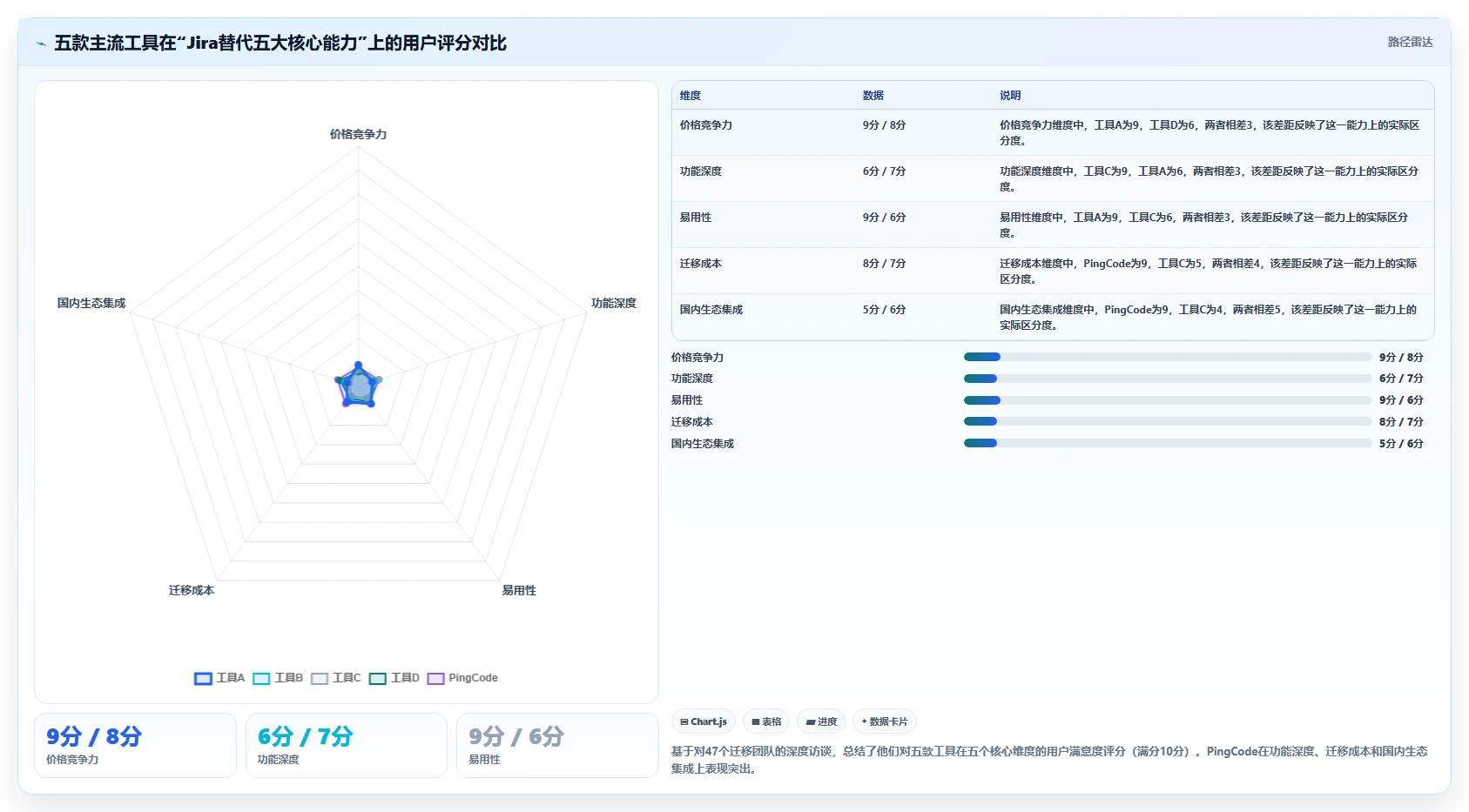This screenshot has height=812, width=1469.
Task: Click the 表格 tag chip
Action: pyautogui.click(x=766, y=721)
